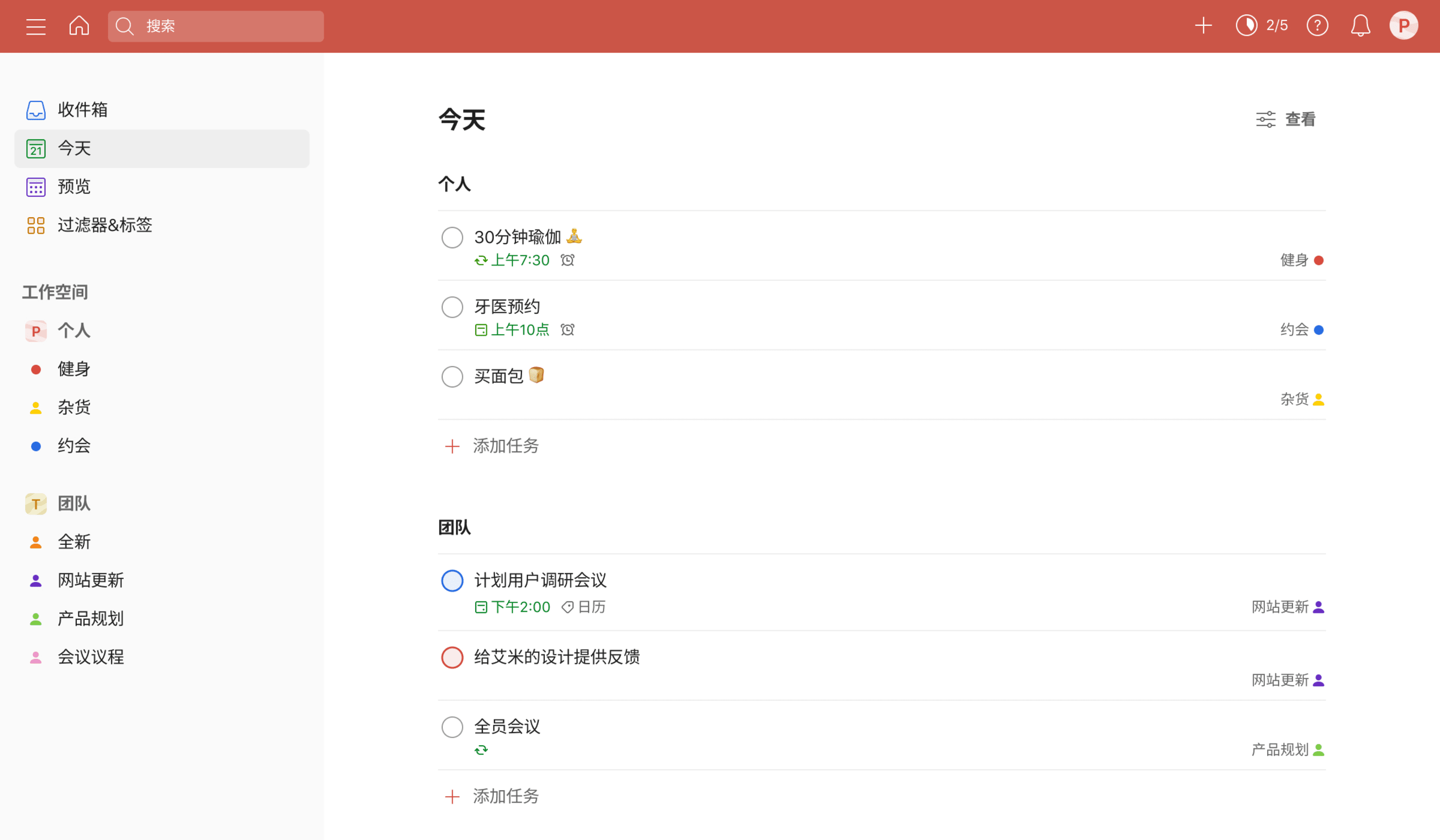Open the 收件箱 inbox icon

pyautogui.click(x=36, y=110)
